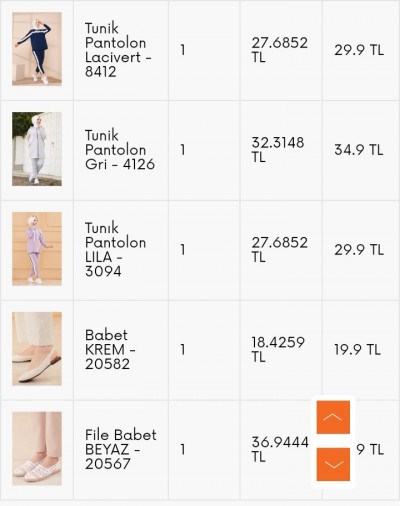Click the orange scroll-up arrow button
400x506 pixels.
333,417
